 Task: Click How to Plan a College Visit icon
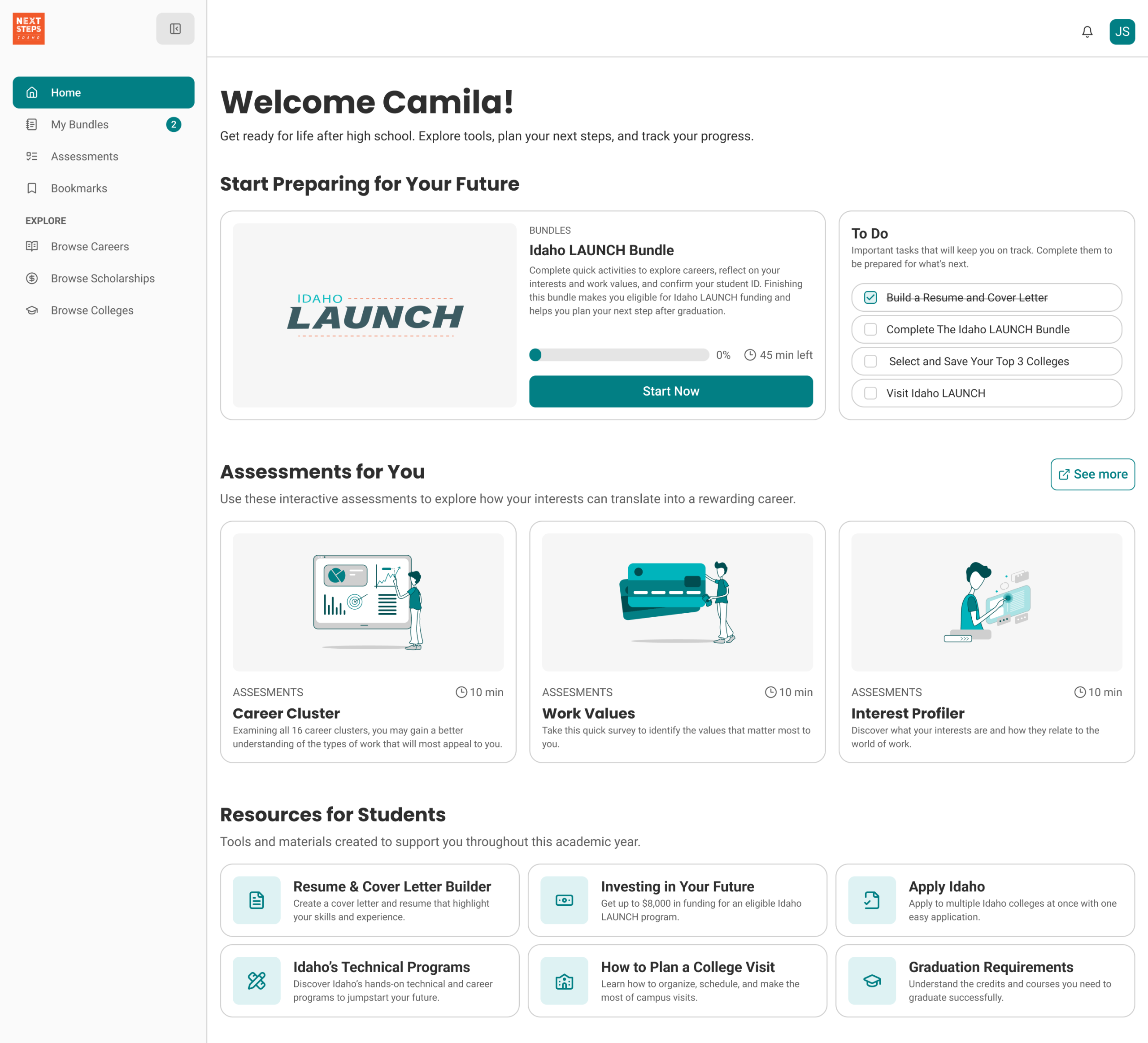(x=564, y=980)
